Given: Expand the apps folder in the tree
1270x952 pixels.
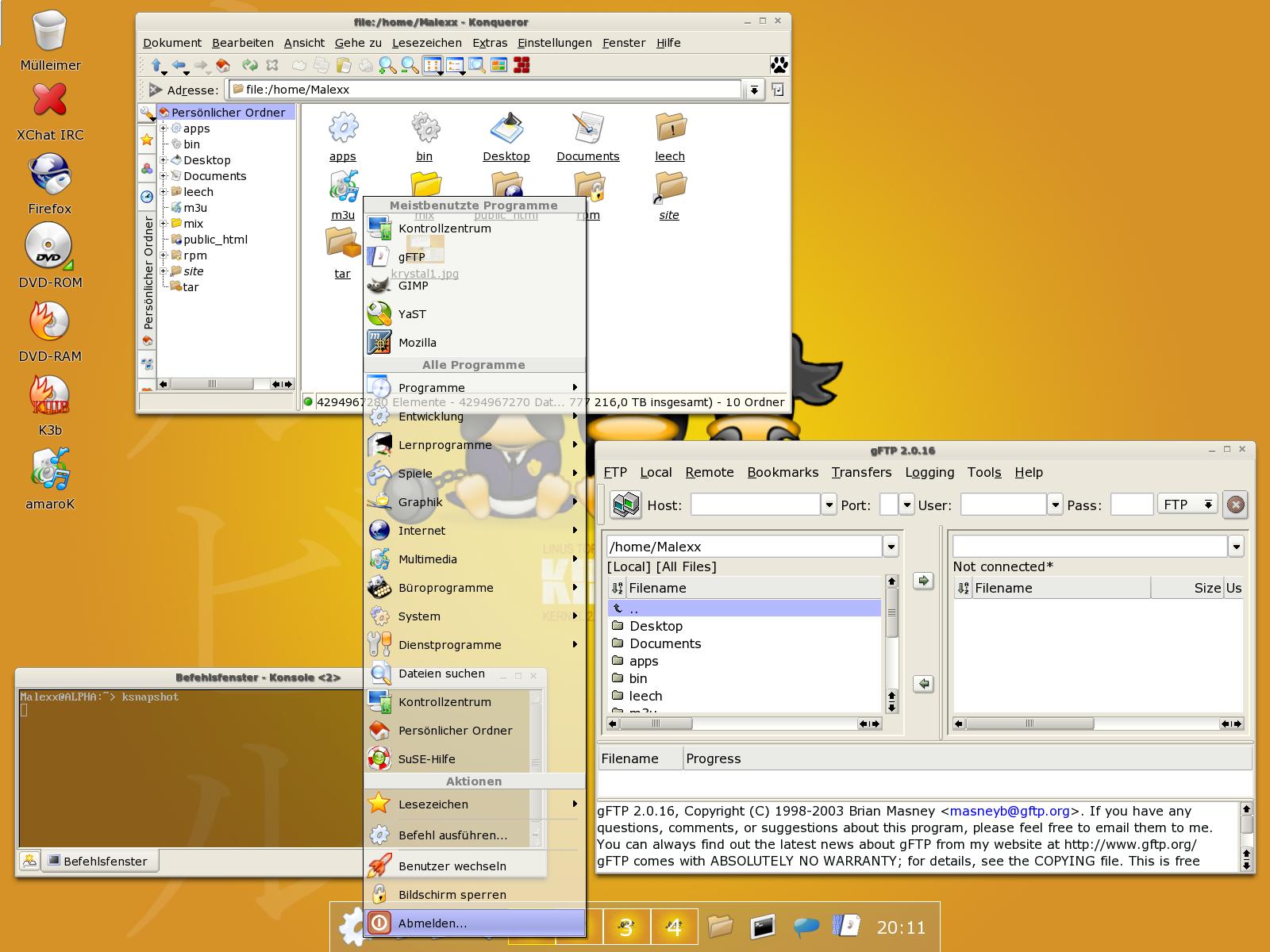Looking at the screenshot, I should pos(164,129).
